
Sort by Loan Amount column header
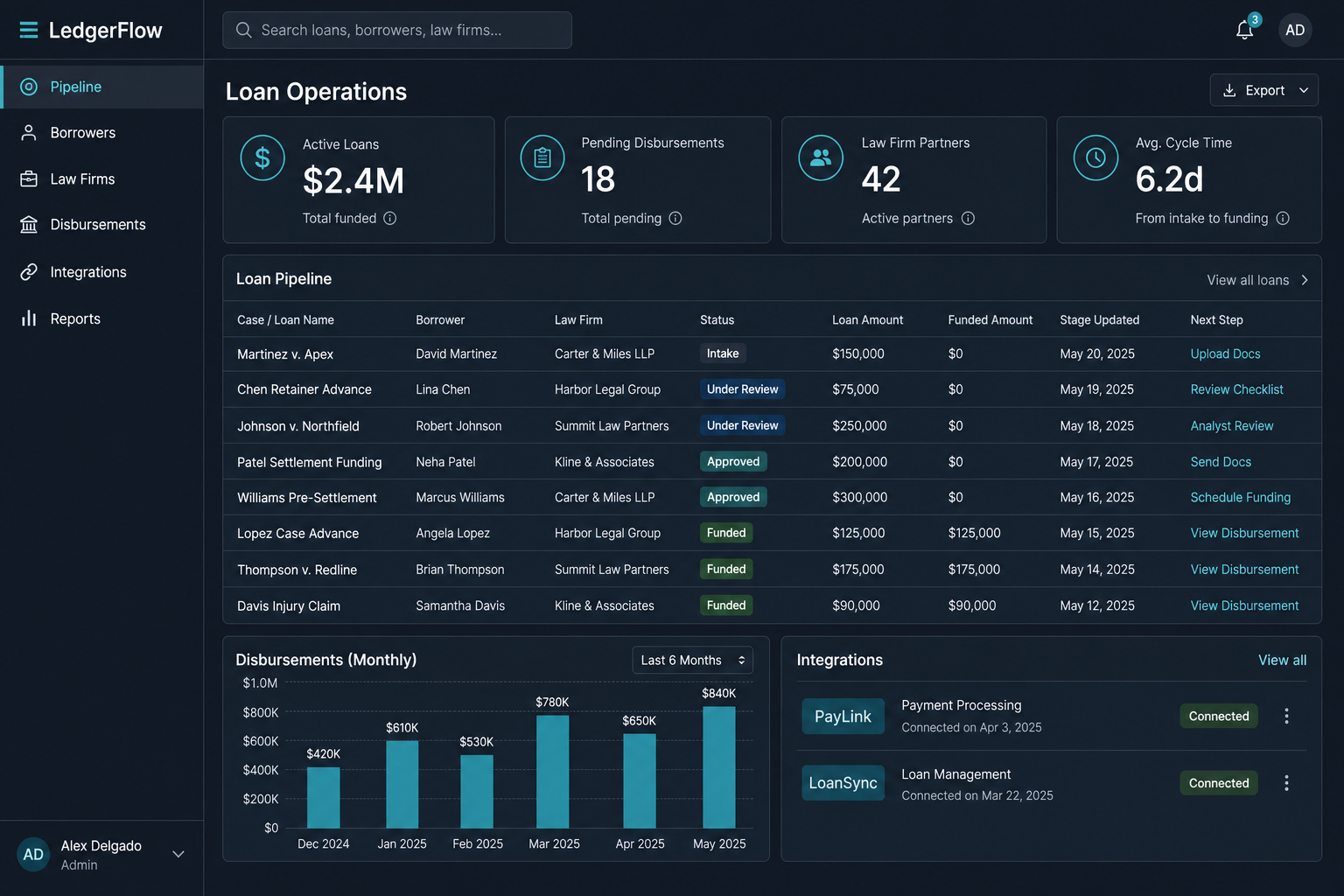click(867, 320)
